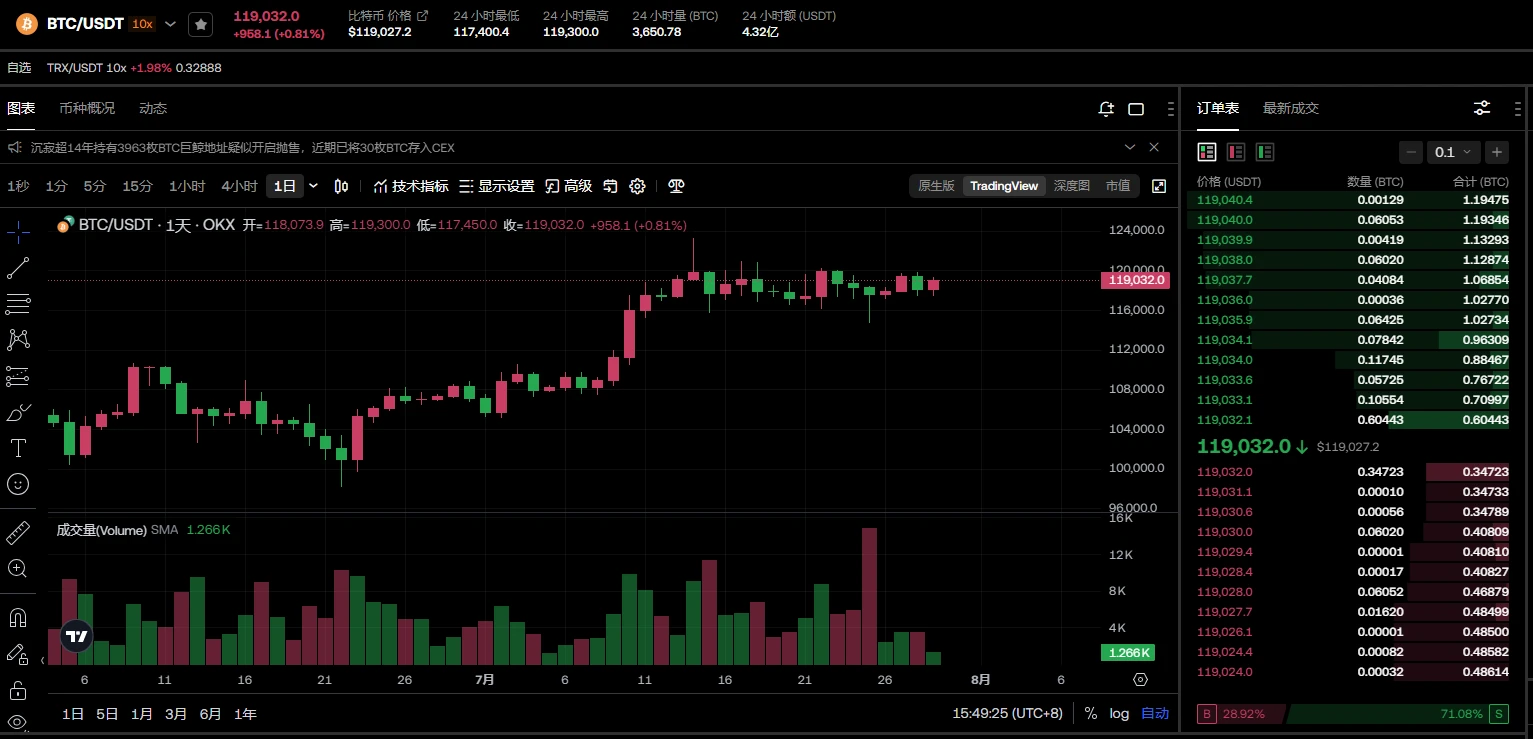
Task: Open the ruler measure tool
Action: tap(18, 532)
